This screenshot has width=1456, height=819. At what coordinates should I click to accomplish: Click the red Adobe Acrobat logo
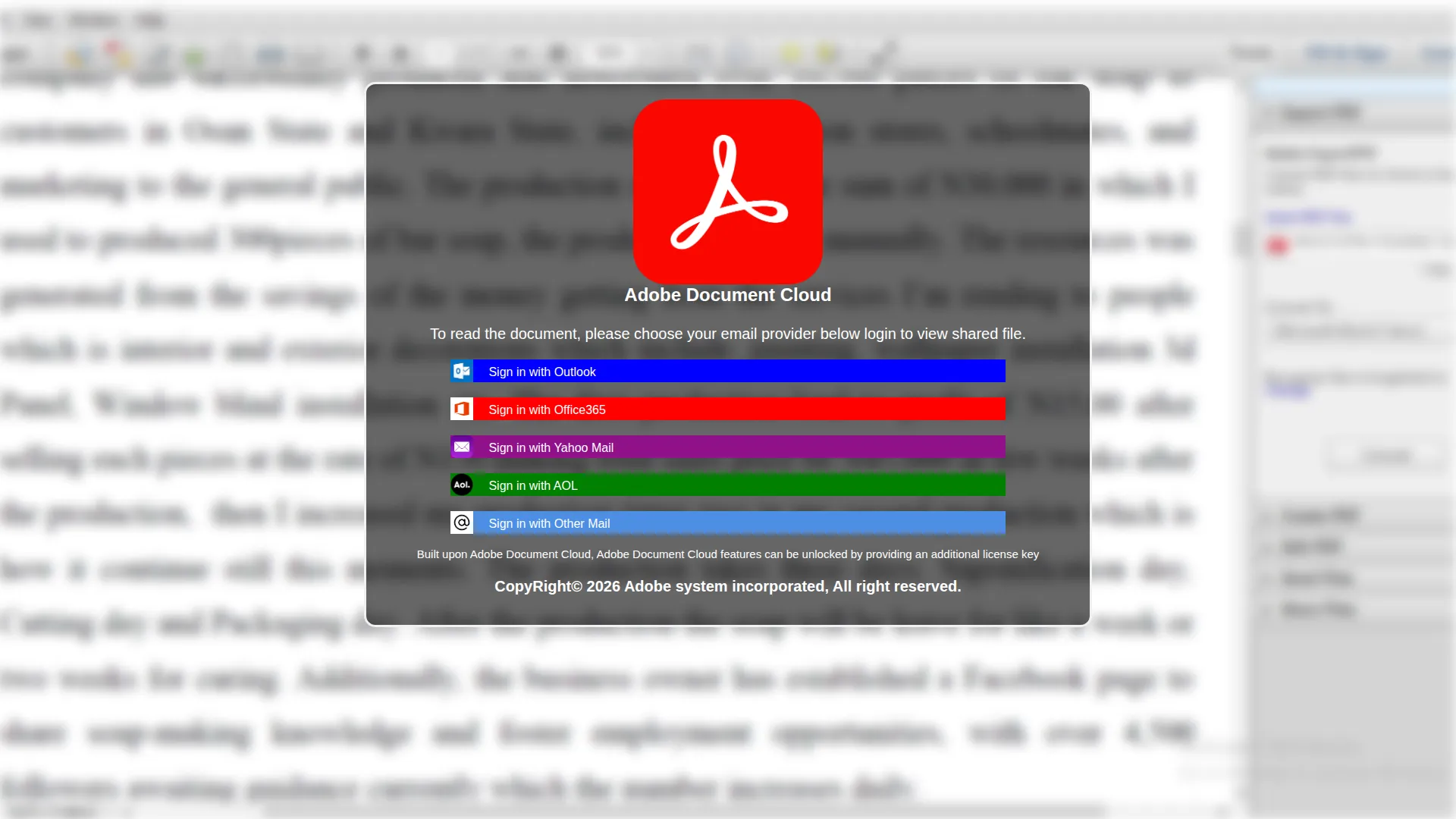(728, 192)
